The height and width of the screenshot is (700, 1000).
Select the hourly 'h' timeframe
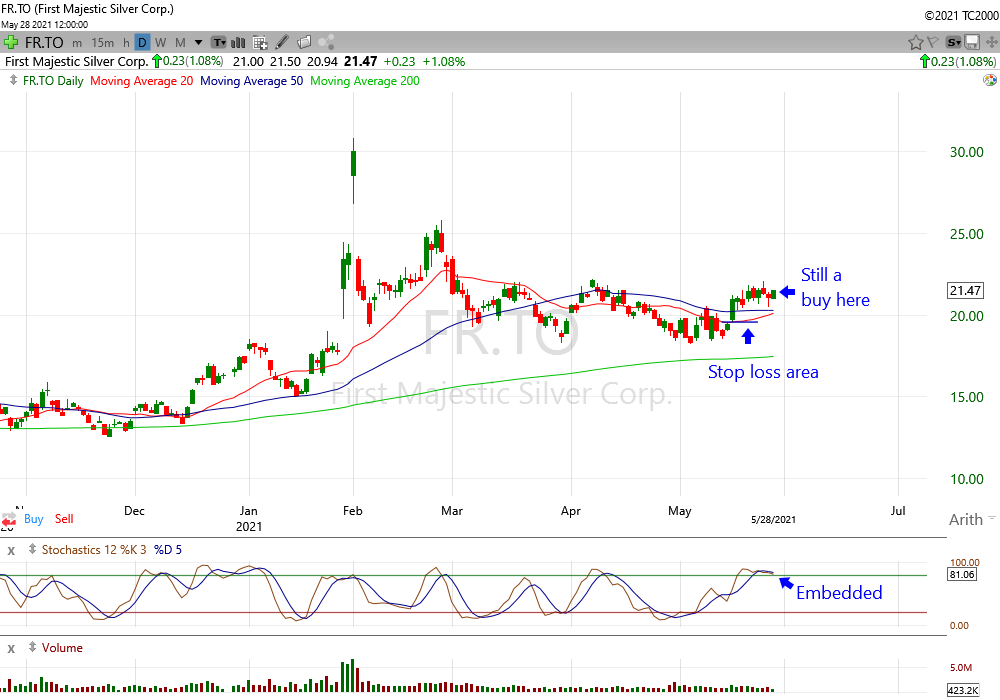tap(126, 43)
